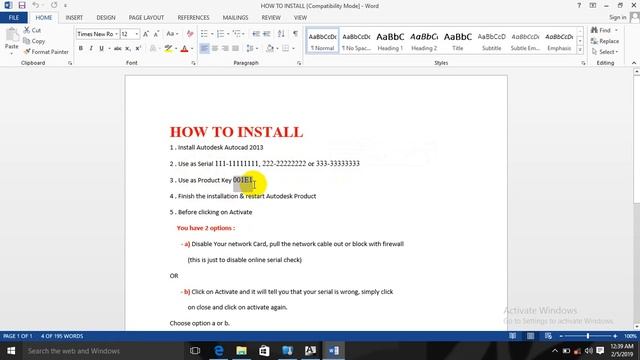Click Align Right icon

click(x=225, y=48)
